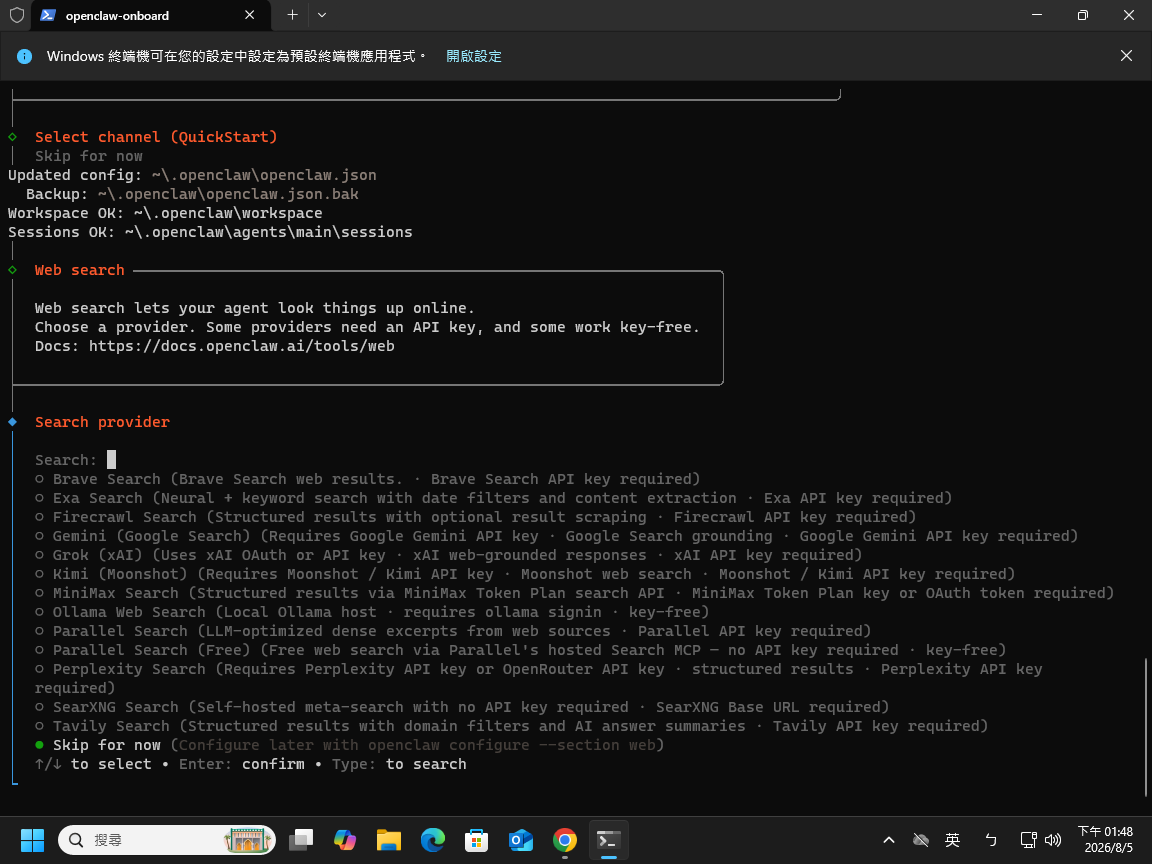This screenshot has height=864, width=1152.
Task: Select Brave Search radio option
Action: (40, 479)
